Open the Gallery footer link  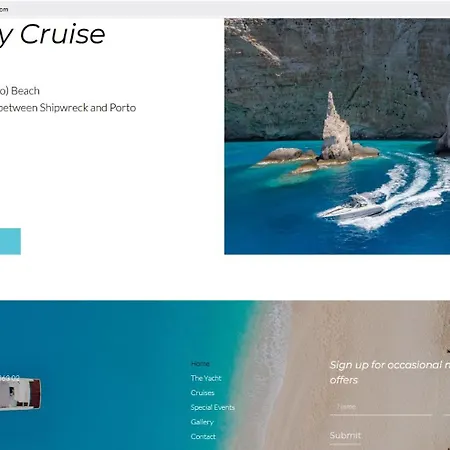[x=202, y=422]
